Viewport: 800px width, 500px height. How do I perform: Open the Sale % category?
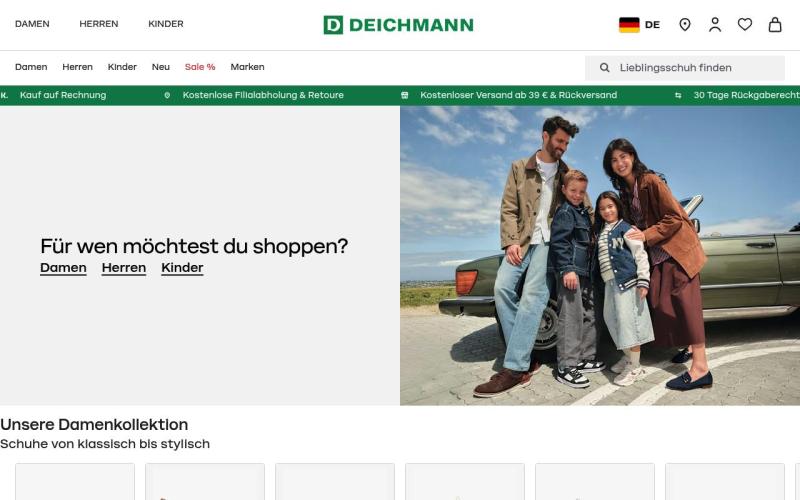pos(200,67)
